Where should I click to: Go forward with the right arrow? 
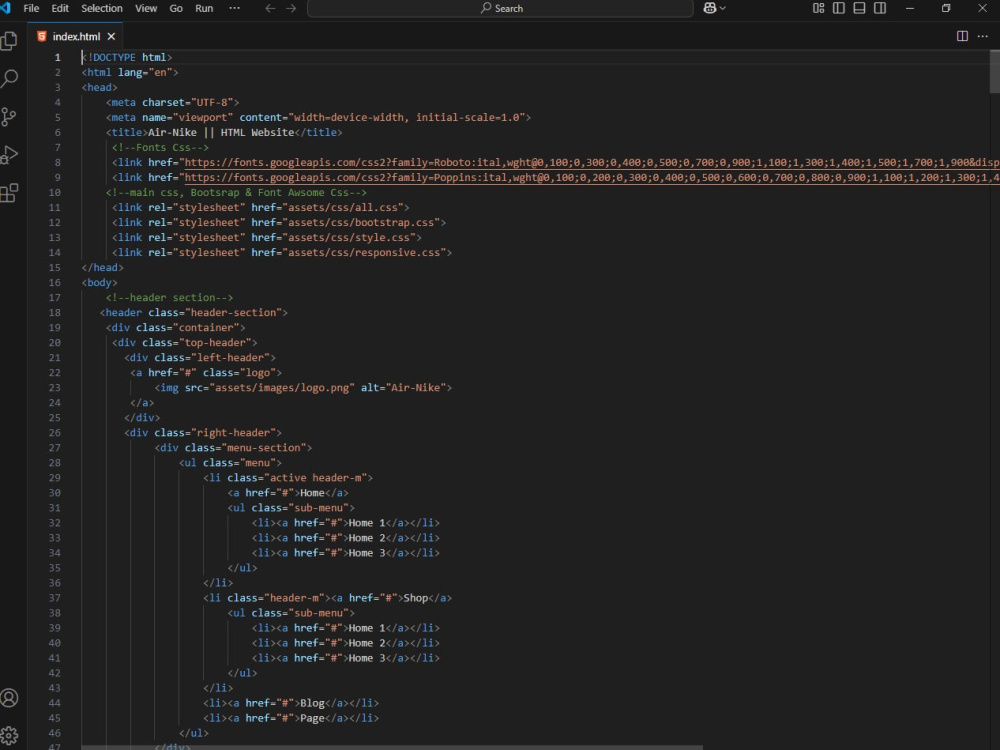pyautogui.click(x=291, y=8)
